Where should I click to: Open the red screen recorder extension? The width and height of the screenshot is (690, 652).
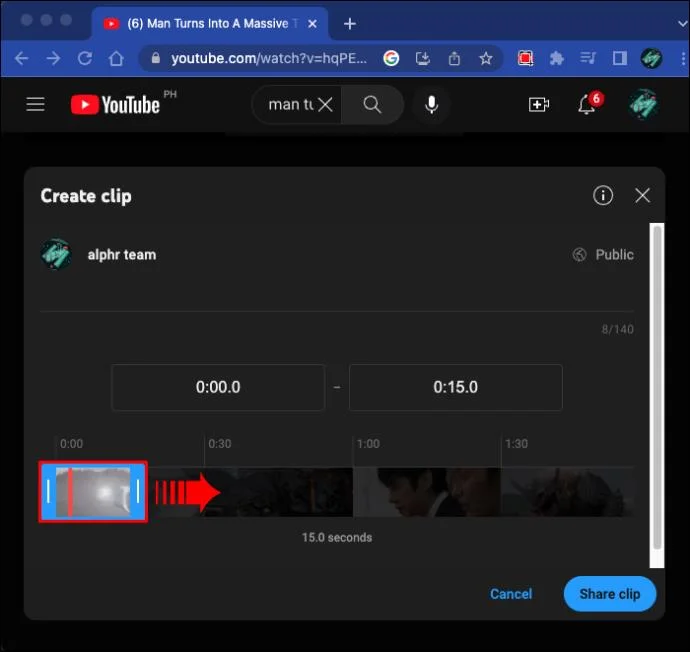click(x=525, y=58)
